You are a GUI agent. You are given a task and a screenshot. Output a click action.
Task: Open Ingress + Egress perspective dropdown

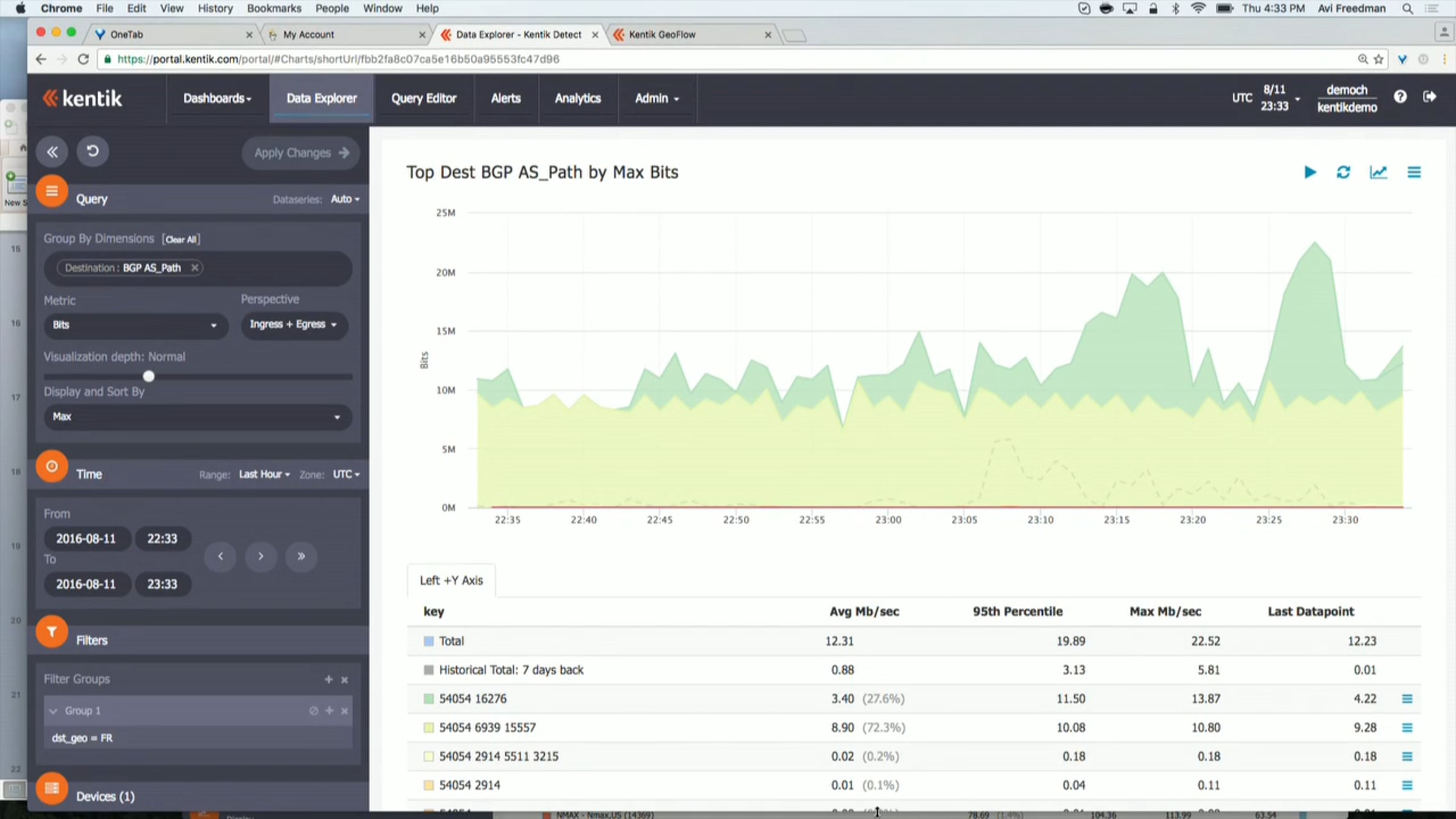[x=294, y=325]
